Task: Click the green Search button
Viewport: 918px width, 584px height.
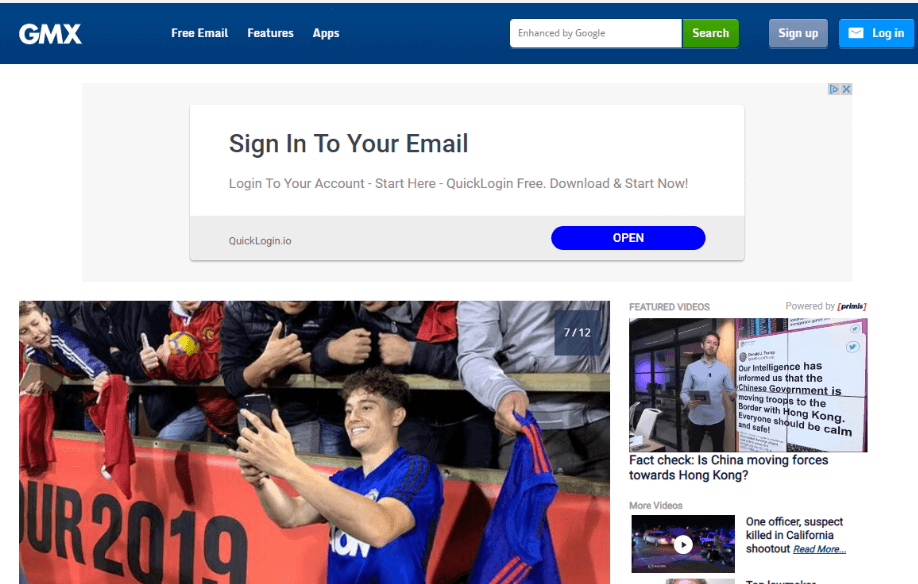Action: (x=710, y=33)
